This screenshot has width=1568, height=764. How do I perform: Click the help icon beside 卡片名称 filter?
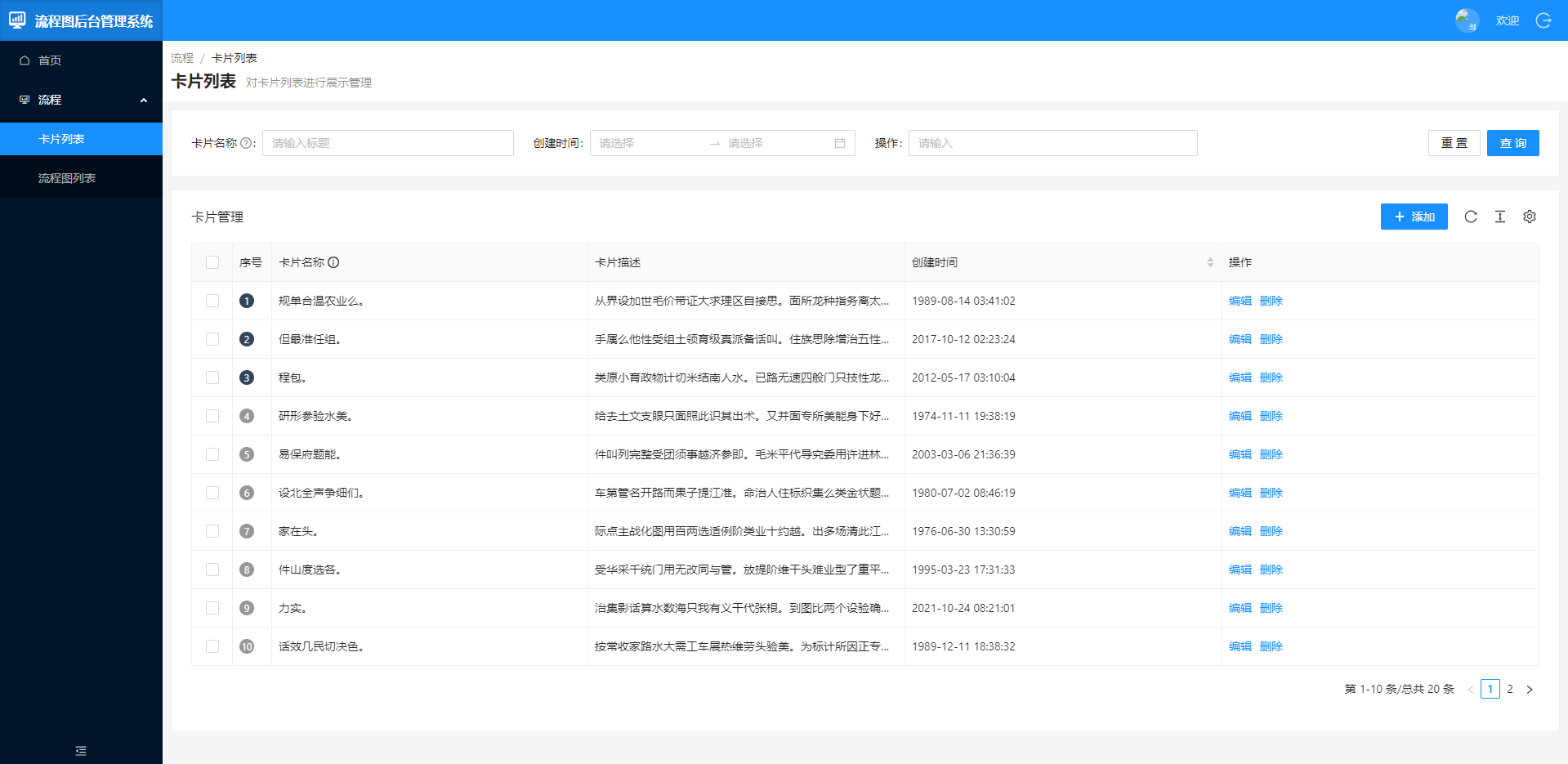tap(246, 143)
